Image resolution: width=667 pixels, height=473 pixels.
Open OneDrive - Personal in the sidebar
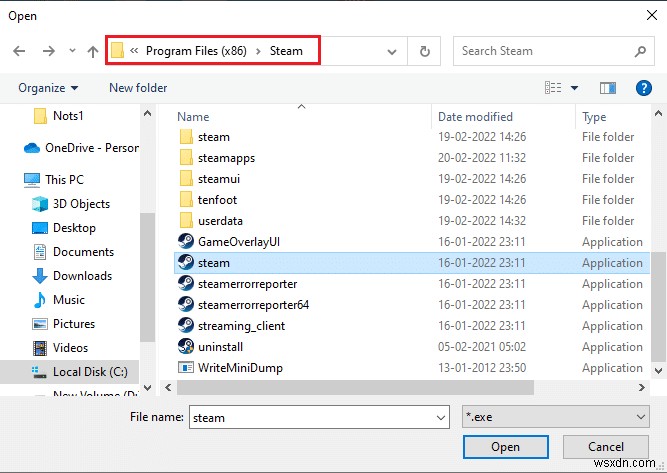click(x=81, y=148)
